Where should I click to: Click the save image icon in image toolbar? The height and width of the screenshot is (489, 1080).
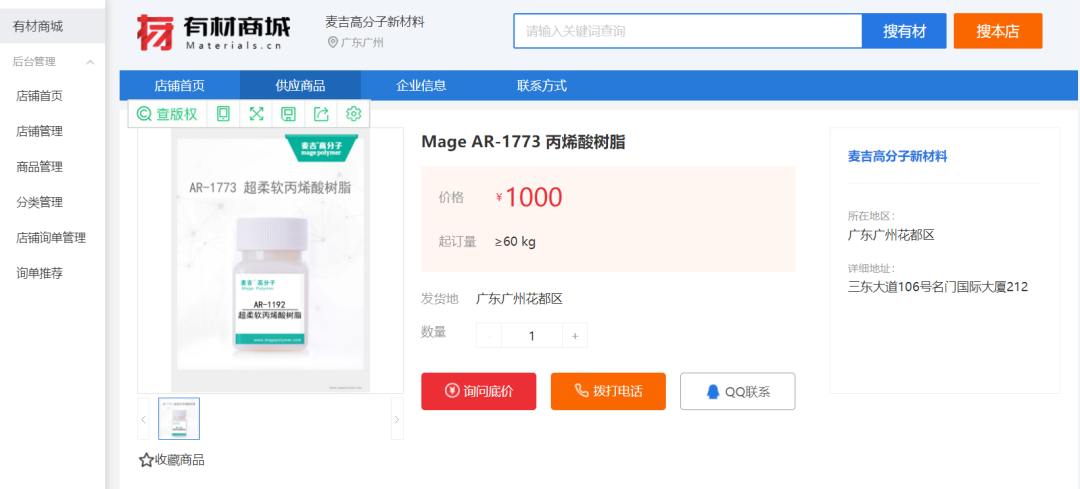289,114
